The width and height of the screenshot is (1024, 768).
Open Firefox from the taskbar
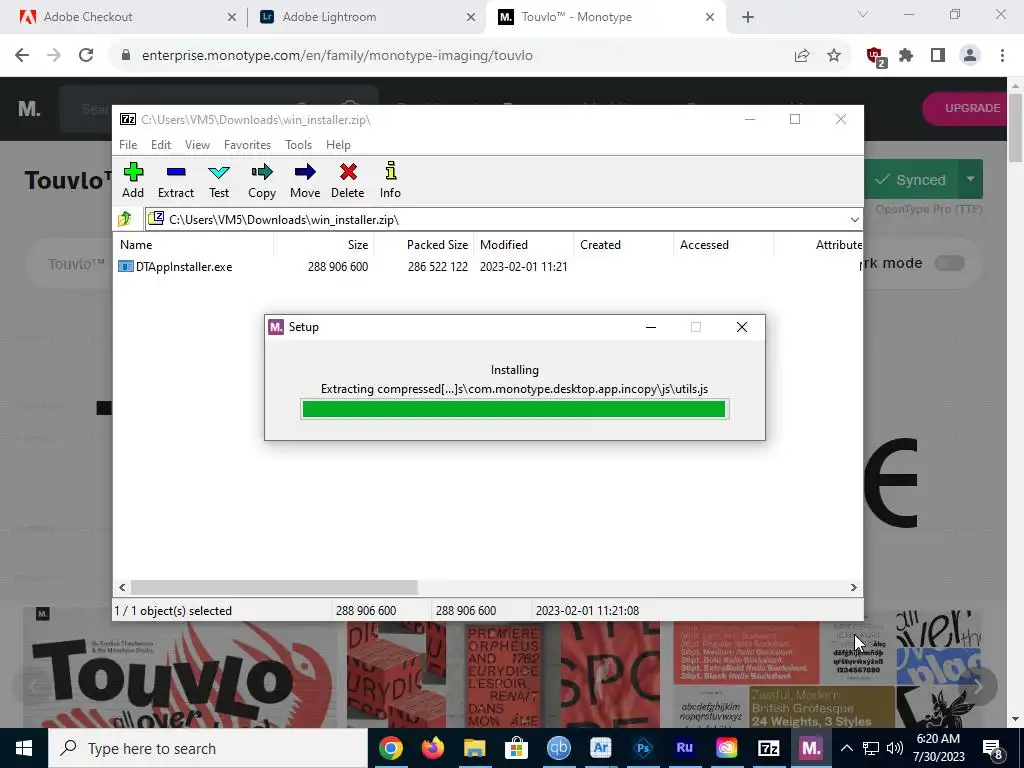pos(432,748)
